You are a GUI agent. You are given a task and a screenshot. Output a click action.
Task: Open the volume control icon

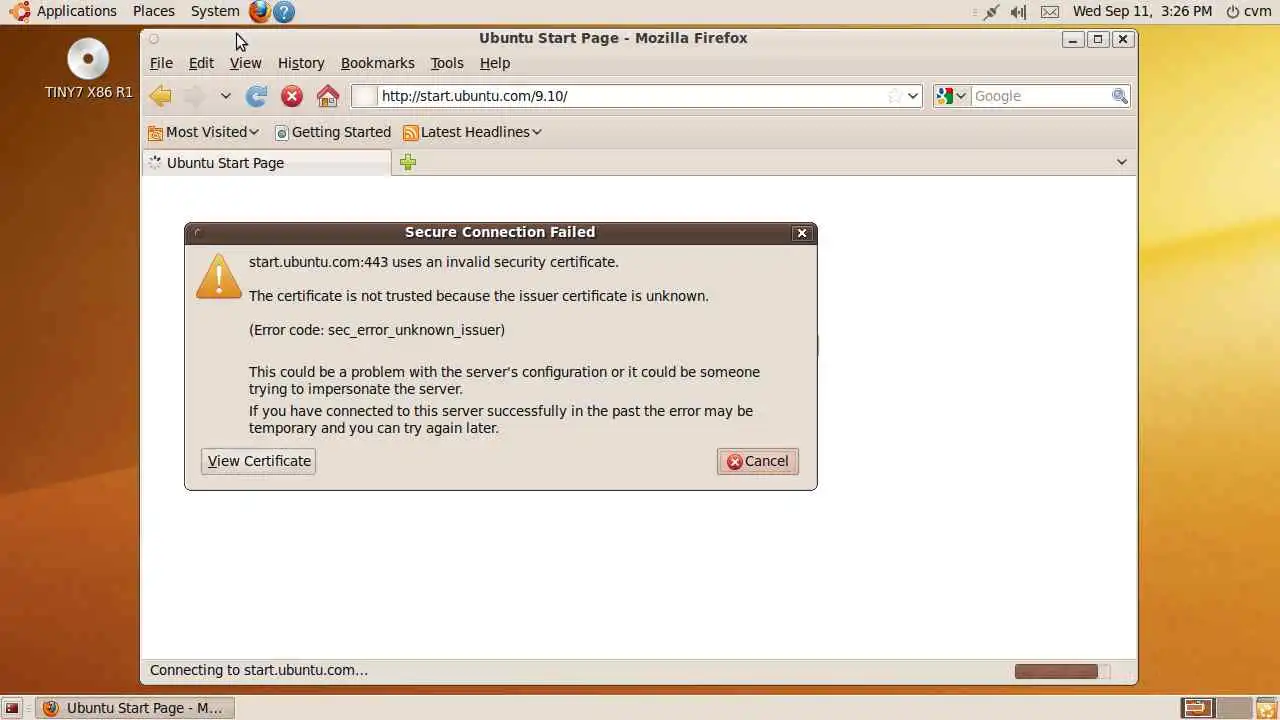tap(1019, 12)
